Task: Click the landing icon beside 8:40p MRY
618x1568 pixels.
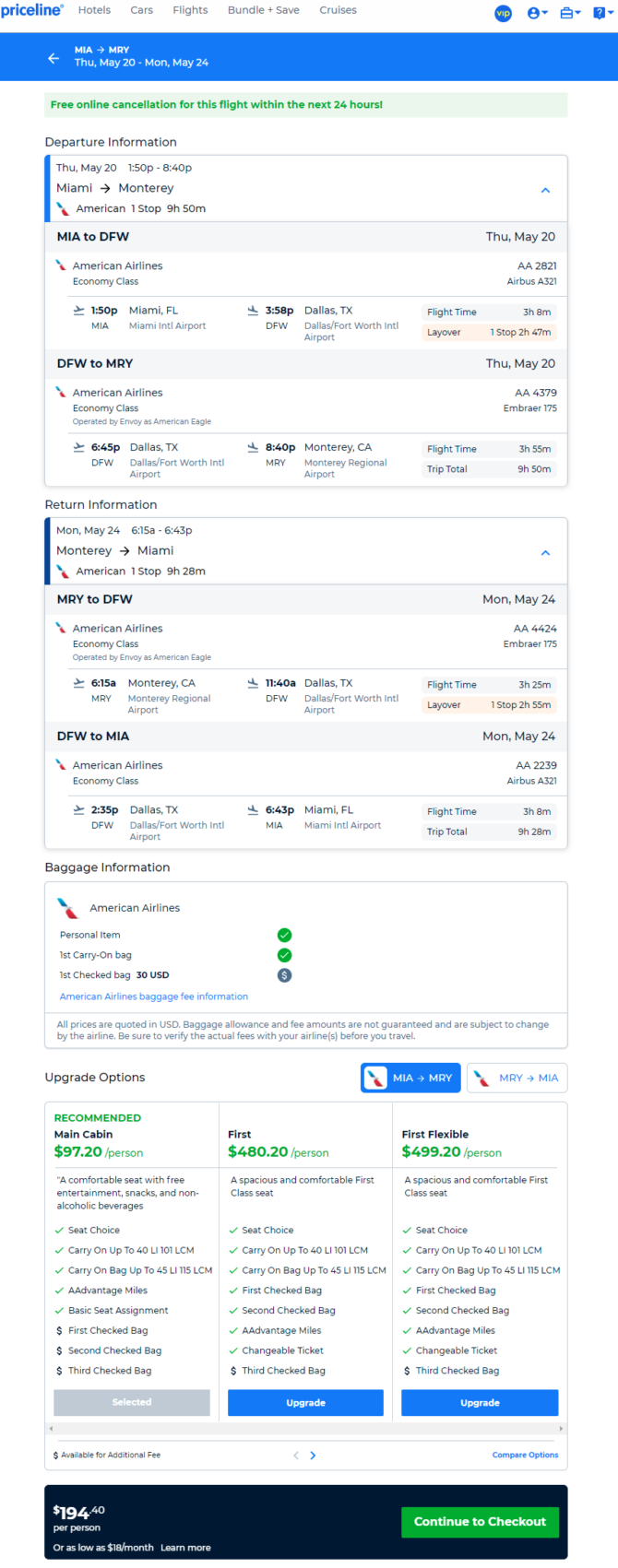Action: click(x=253, y=447)
